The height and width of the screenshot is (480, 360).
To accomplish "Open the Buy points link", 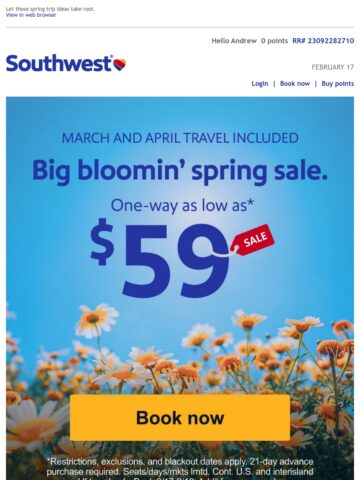I will pos(337,84).
